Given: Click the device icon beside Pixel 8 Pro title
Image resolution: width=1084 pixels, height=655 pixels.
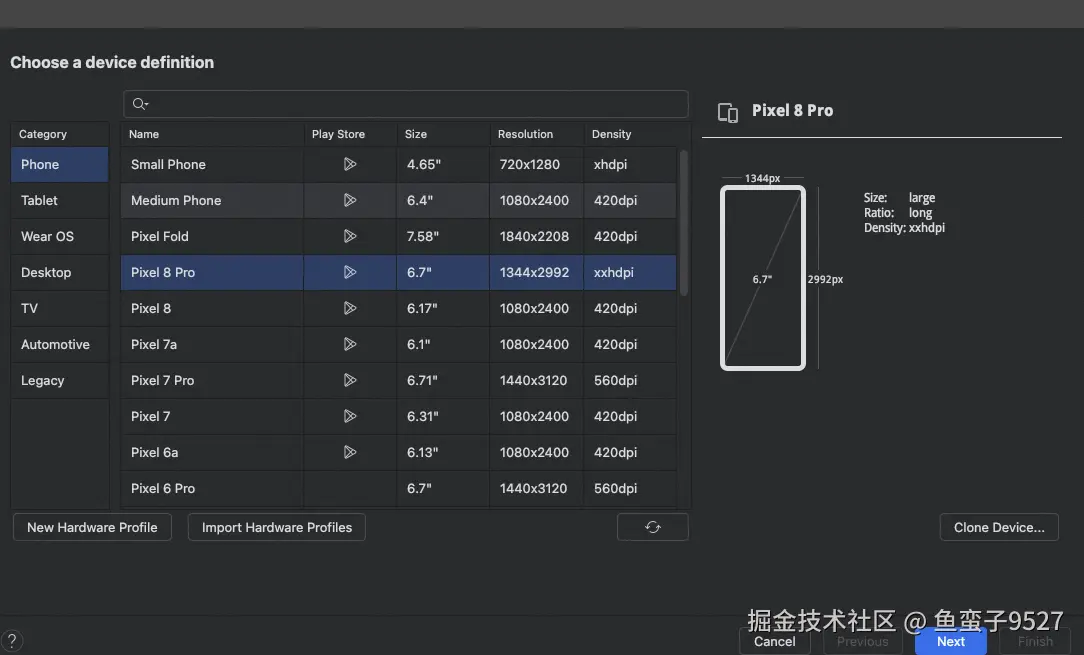Looking at the screenshot, I should click(x=728, y=112).
